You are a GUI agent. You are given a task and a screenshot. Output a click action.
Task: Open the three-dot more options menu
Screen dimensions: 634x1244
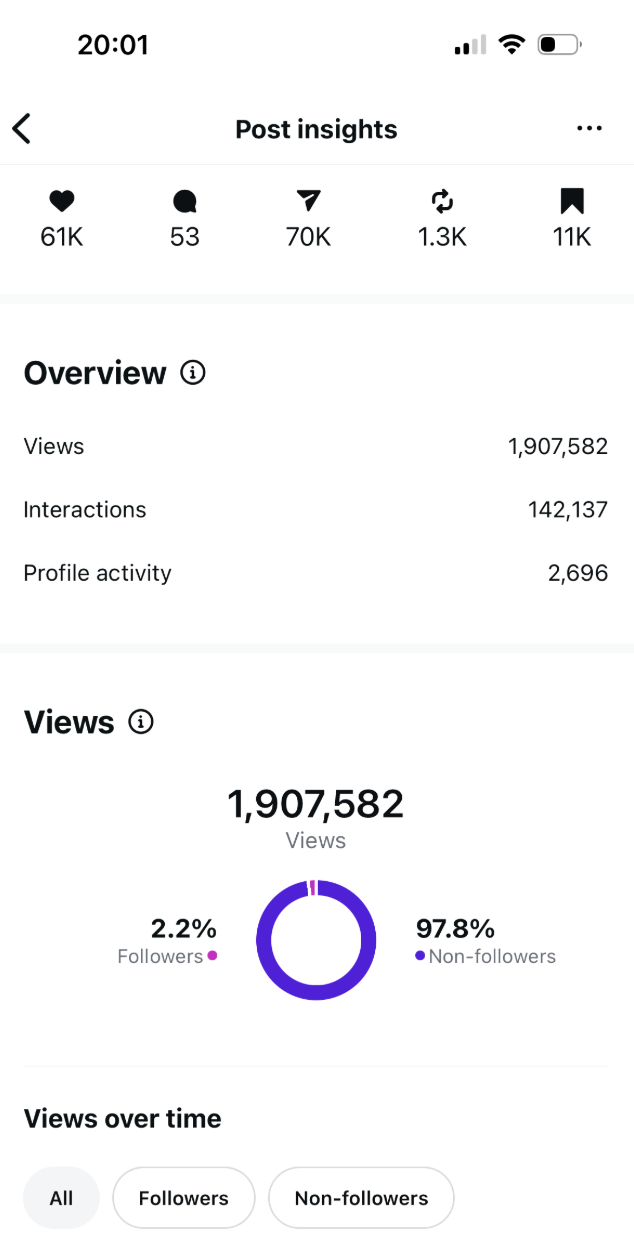(x=589, y=129)
